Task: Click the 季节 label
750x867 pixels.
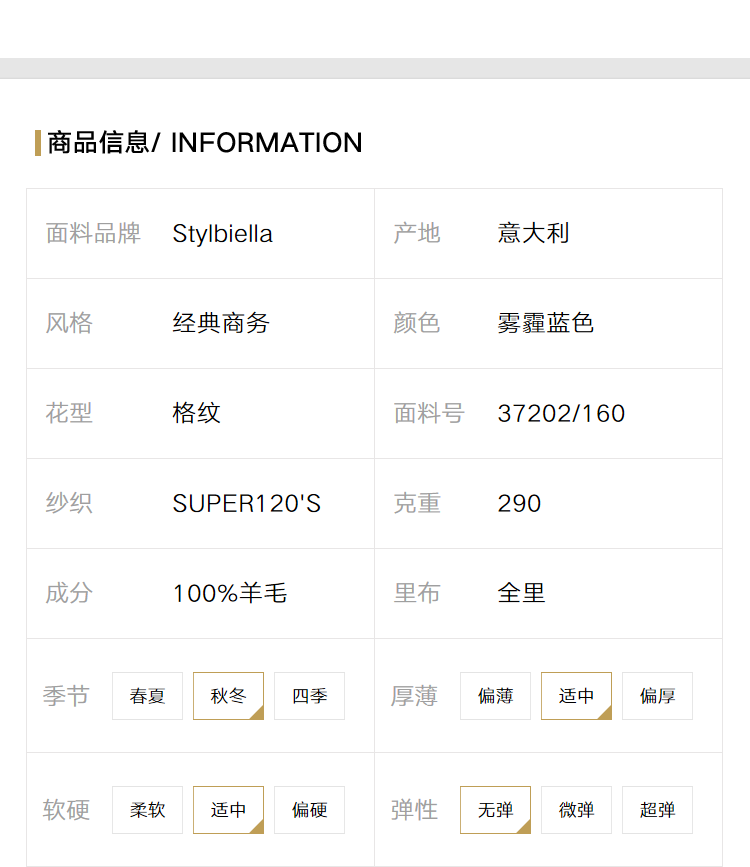Action: (66, 696)
